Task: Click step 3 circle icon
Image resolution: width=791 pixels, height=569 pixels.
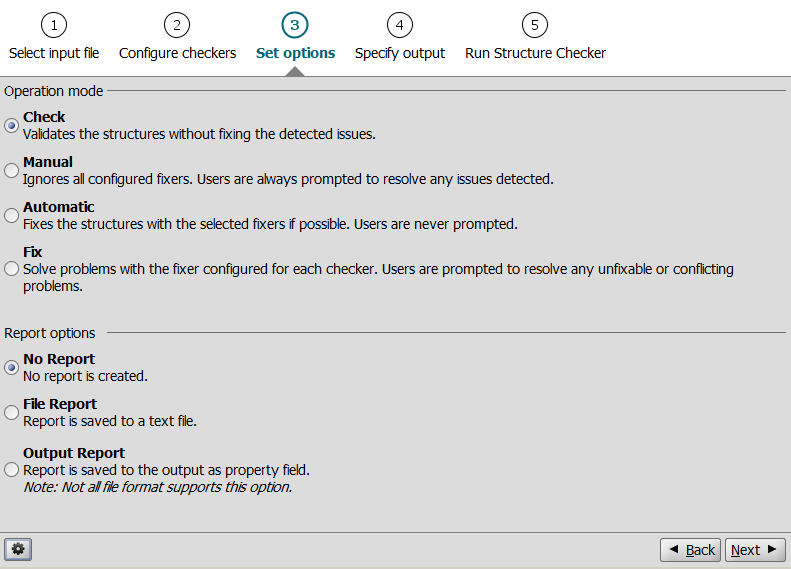Action: (295, 25)
